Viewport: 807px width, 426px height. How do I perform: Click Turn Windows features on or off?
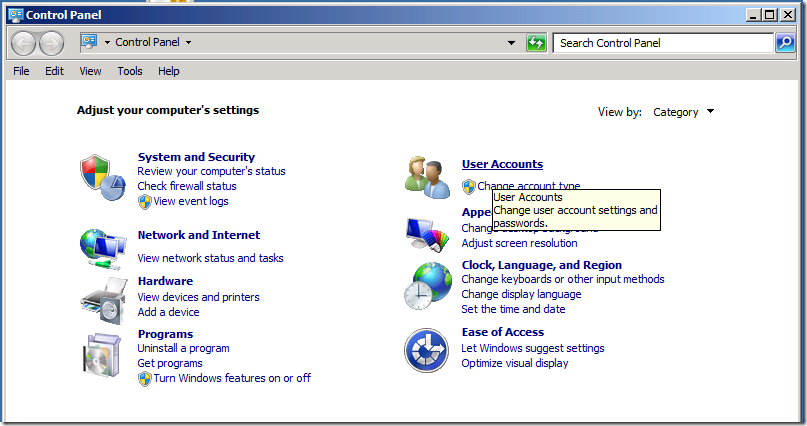point(232,378)
